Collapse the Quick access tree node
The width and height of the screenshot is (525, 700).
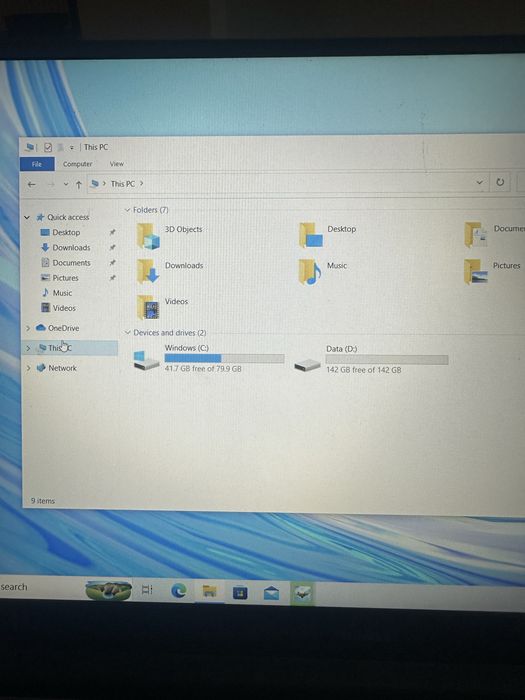coord(27,217)
